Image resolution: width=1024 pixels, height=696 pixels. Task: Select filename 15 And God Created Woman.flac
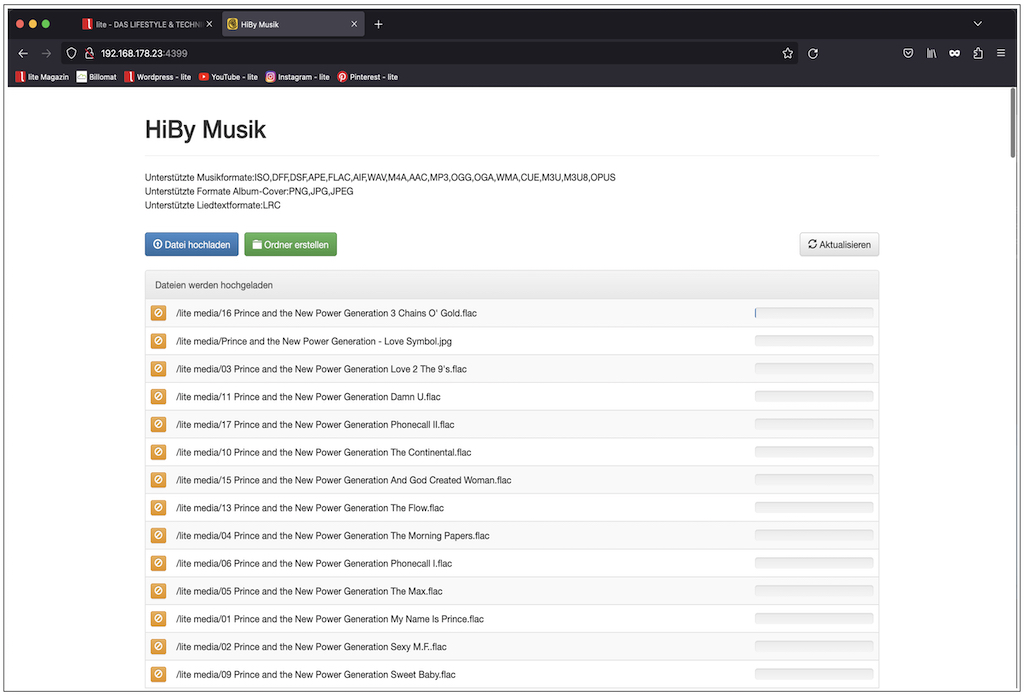(x=344, y=480)
